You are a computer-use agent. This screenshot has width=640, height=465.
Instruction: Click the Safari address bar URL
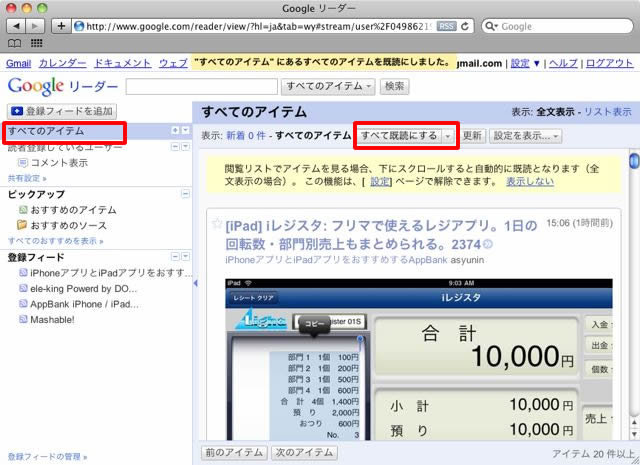258,26
